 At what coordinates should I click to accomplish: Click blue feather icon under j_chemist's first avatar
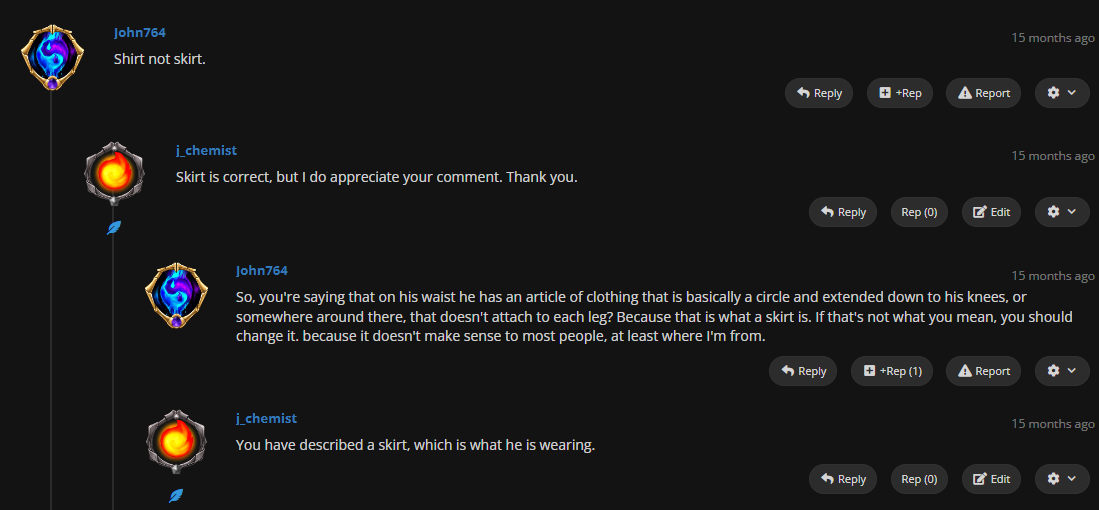(x=114, y=228)
